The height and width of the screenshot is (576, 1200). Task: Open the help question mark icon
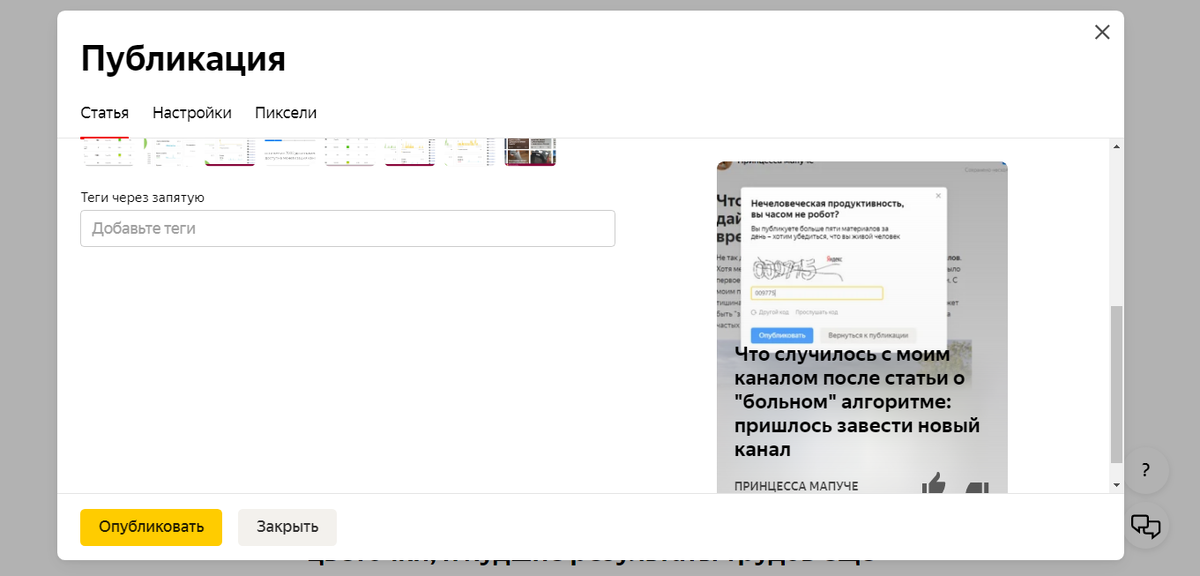1146,471
